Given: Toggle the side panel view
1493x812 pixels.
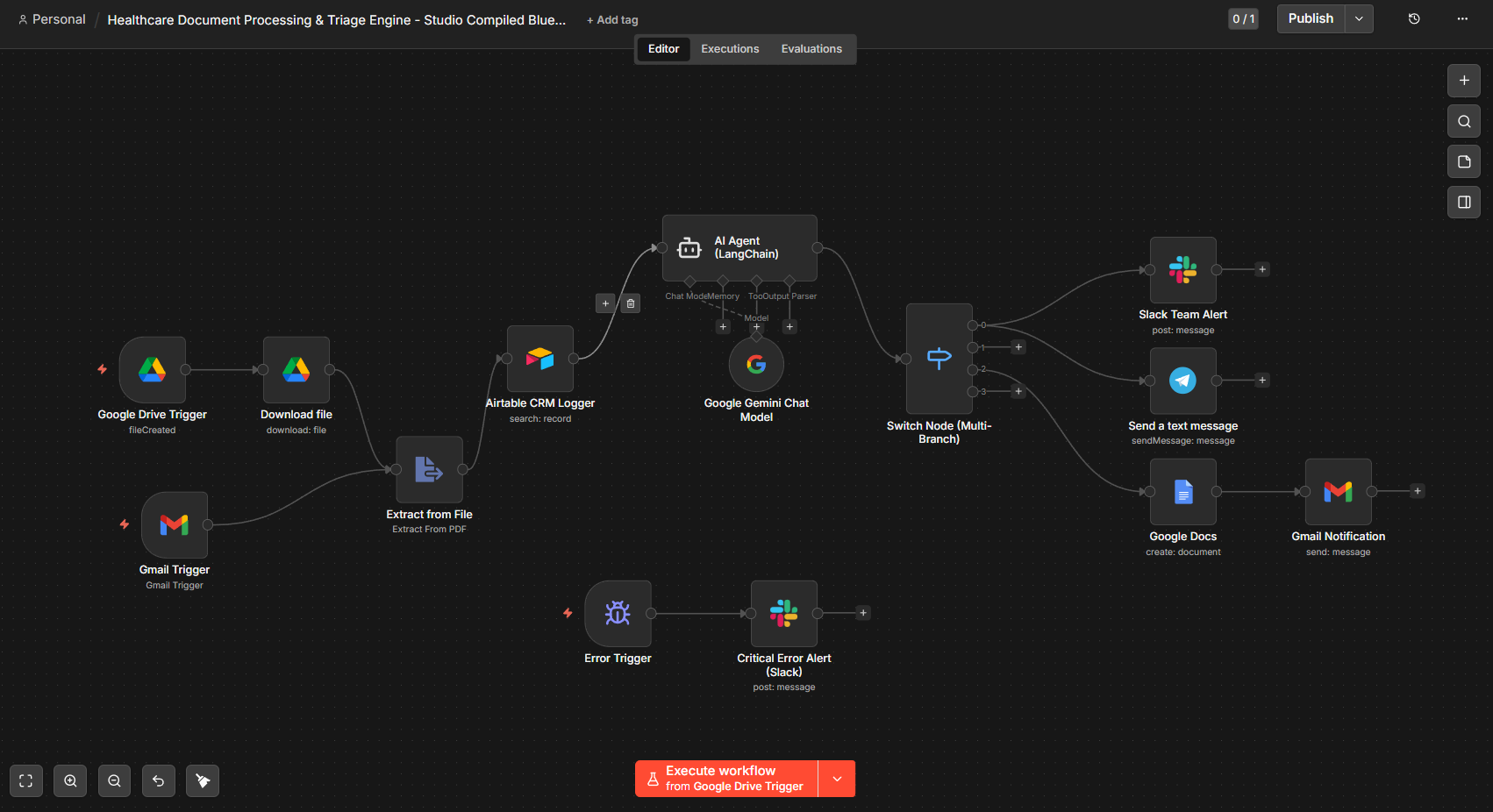Looking at the screenshot, I should (1464, 202).
